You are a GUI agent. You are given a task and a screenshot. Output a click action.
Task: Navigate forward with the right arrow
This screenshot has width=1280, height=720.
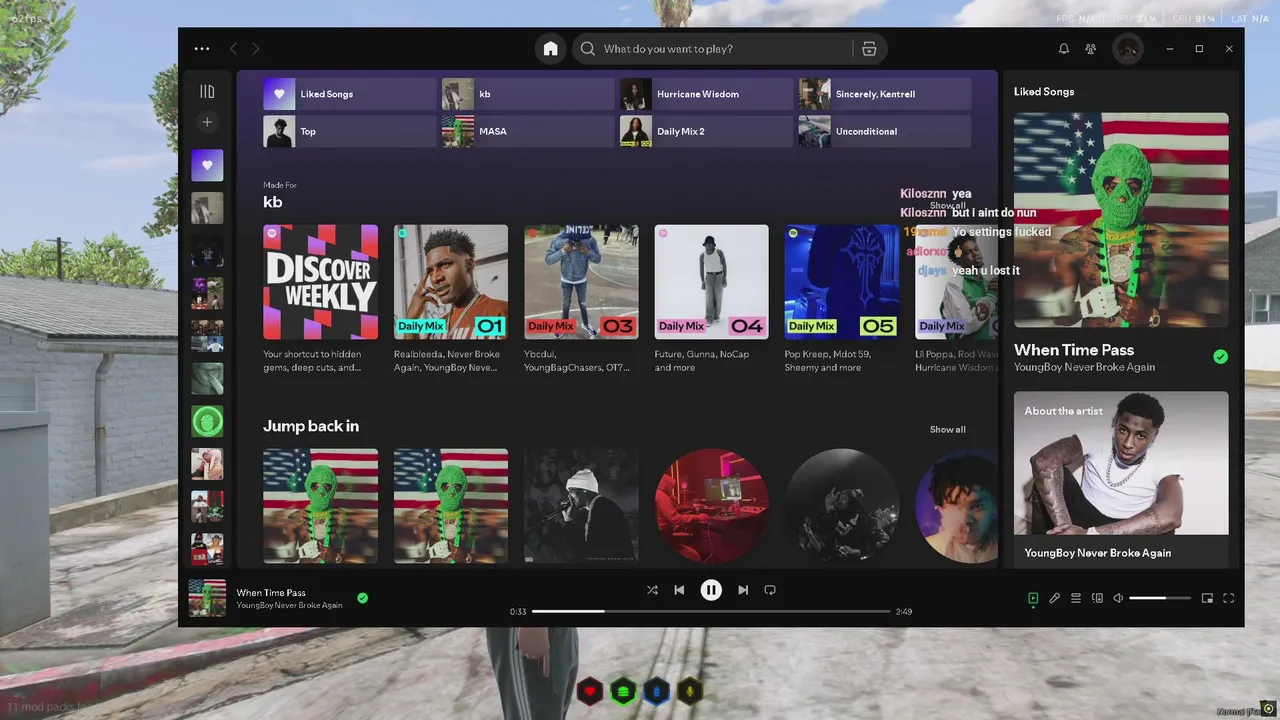[x=256, y=49]
